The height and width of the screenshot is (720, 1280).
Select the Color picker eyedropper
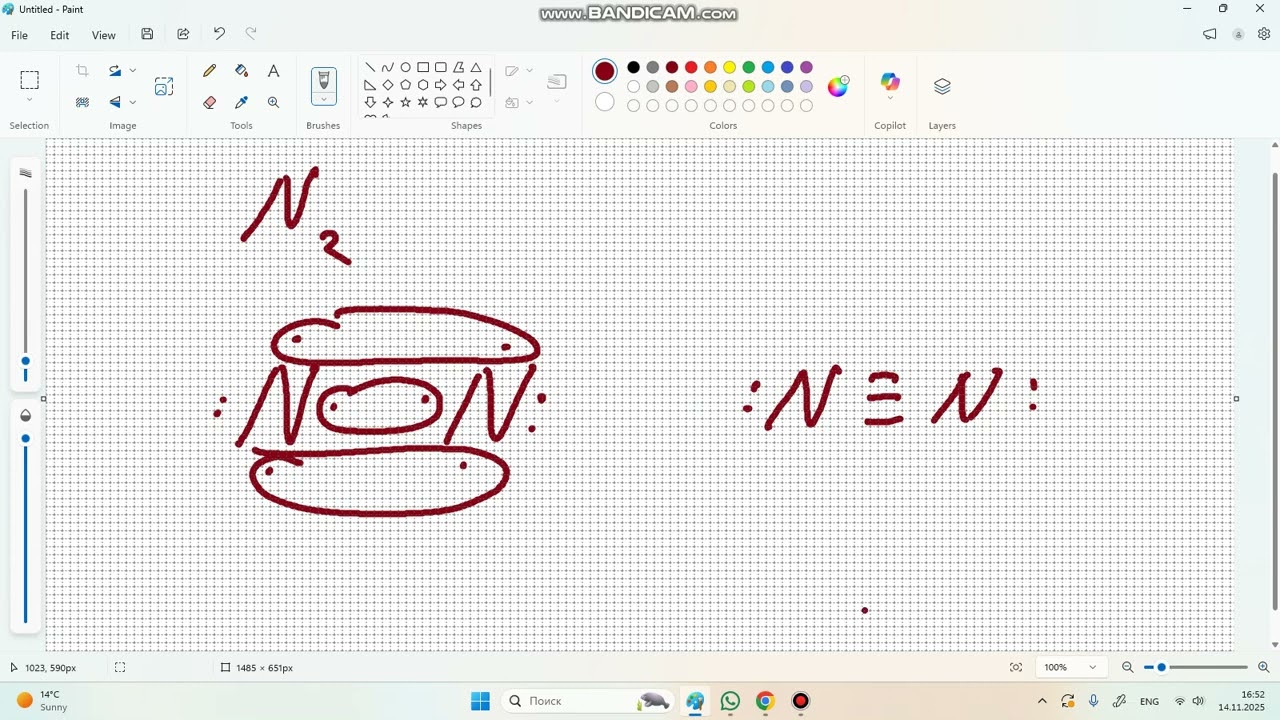[241, 102]
